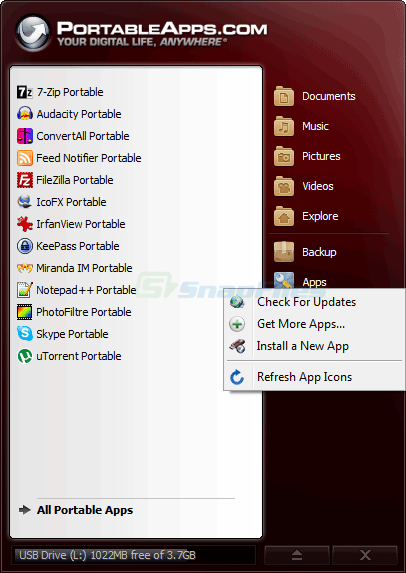Click the 7-Zip Portable icon
The height and width of the screenshot is (573, 406).
click(x=24, y=92)
